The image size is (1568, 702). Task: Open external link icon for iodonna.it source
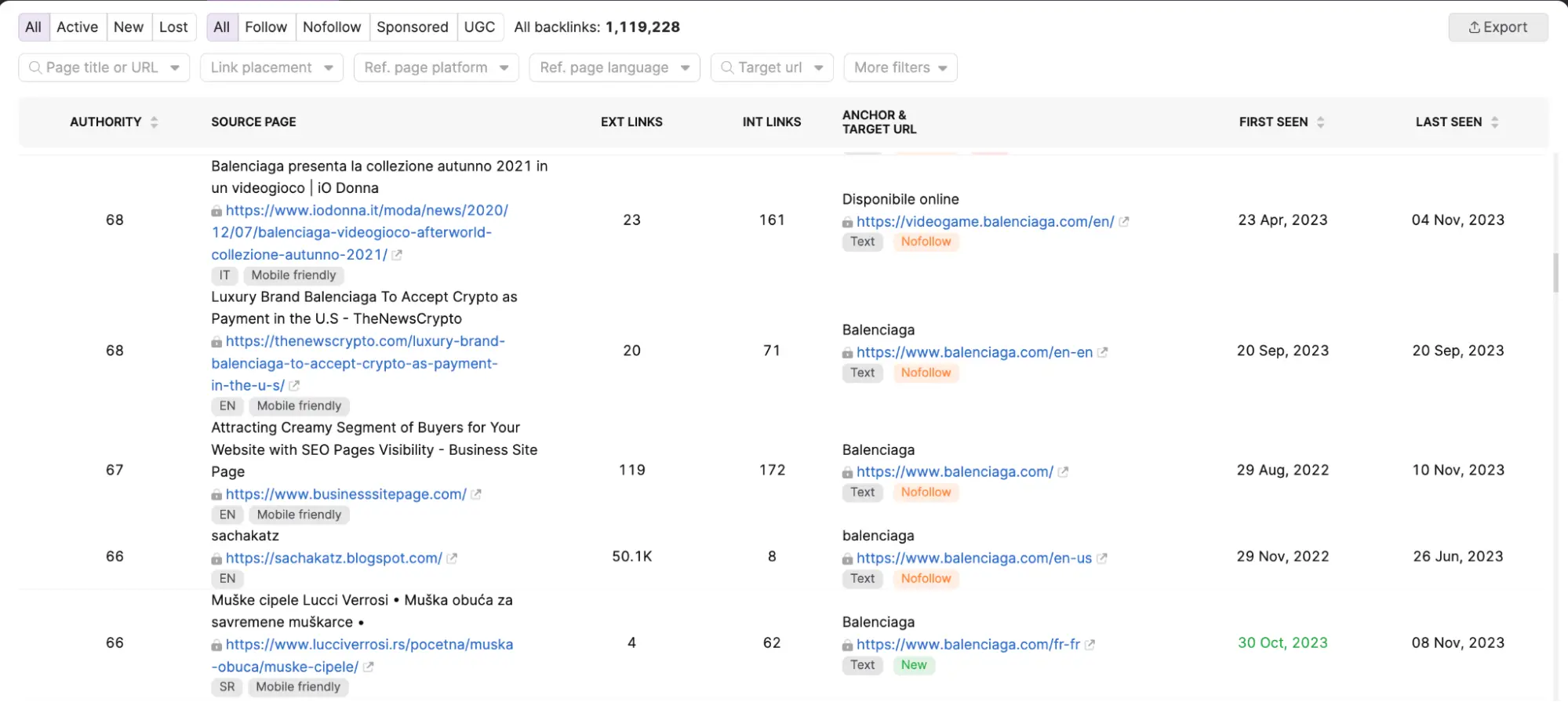point(397,255)
